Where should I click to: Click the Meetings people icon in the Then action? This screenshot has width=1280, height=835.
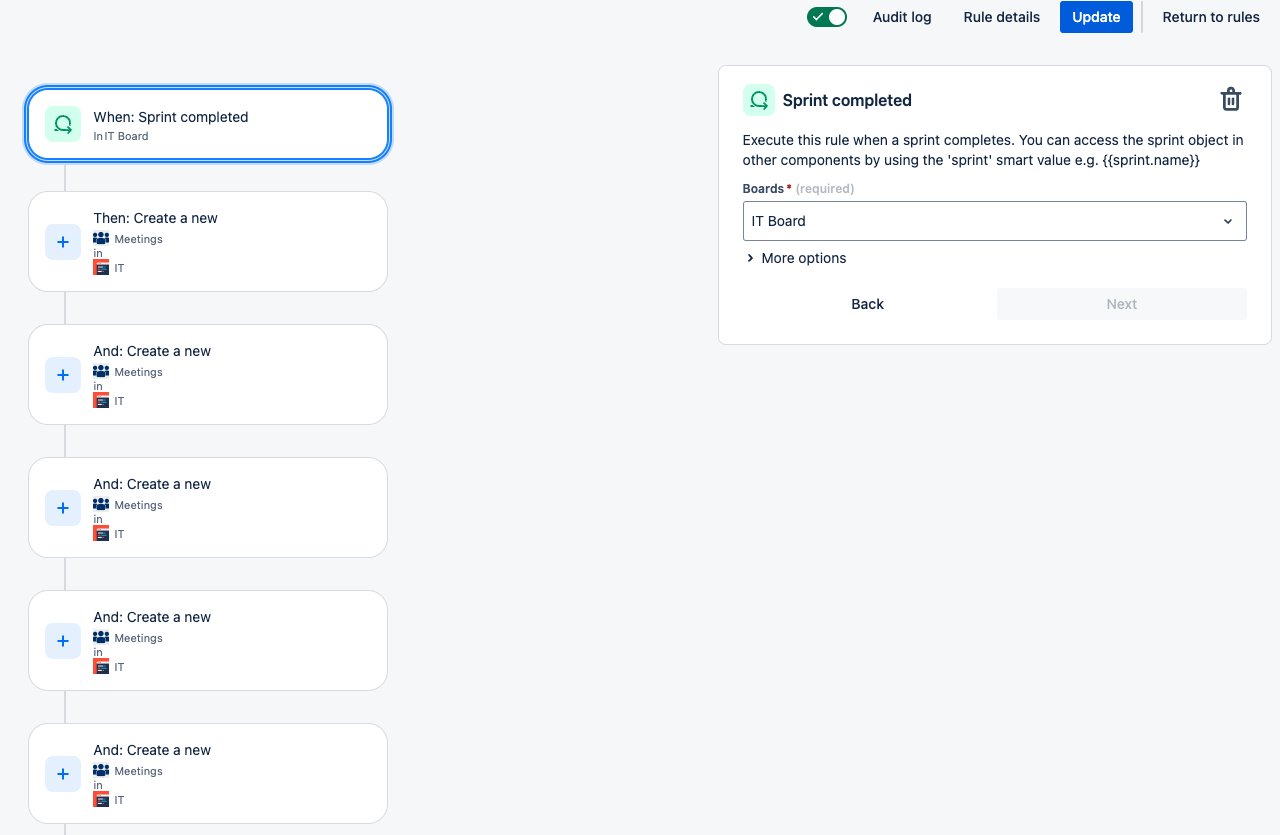tap(101, 239)
